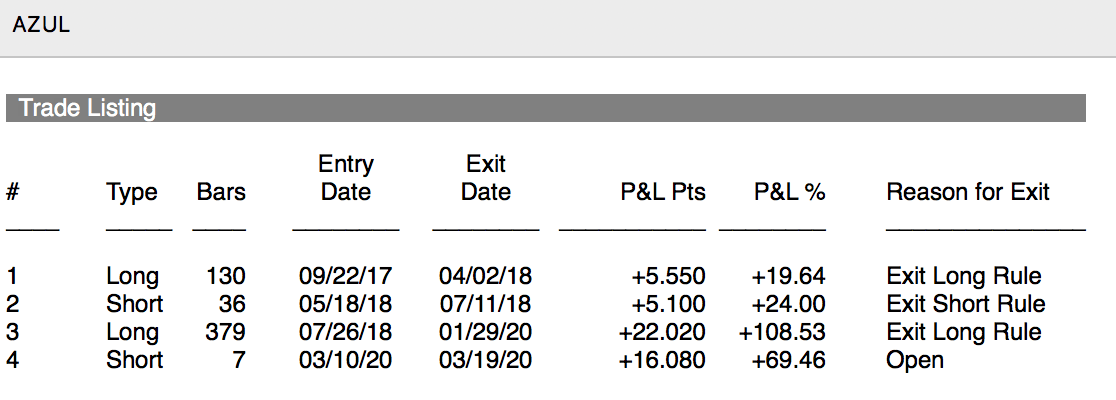
Task: Select trade number 1 row
Action: pos(12,276)
